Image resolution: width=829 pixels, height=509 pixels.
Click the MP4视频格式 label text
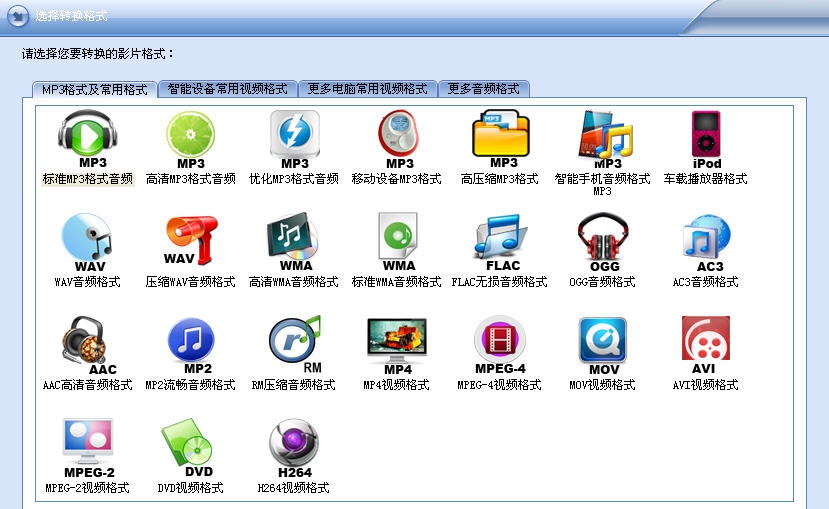[397, 385]
